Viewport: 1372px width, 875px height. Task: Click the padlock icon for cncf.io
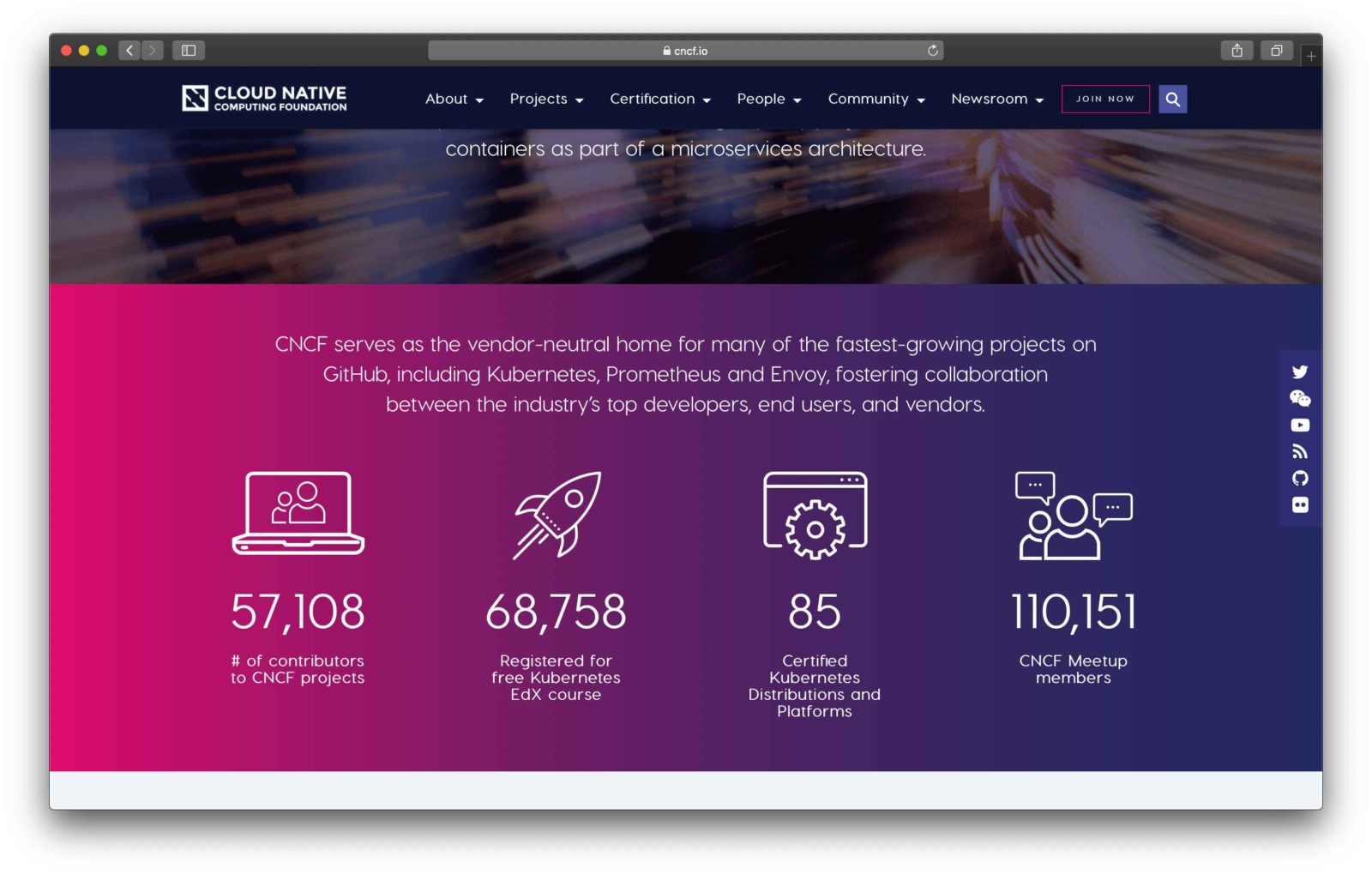coord(666,51)
